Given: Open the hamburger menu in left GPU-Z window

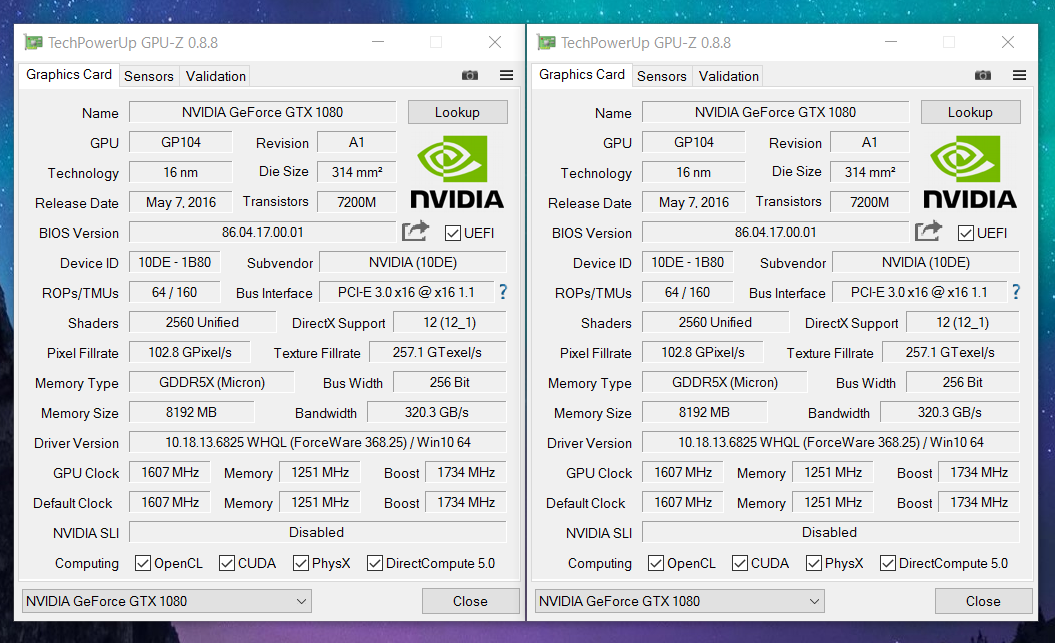Looking at the screenshot, I should pos(507,75).
